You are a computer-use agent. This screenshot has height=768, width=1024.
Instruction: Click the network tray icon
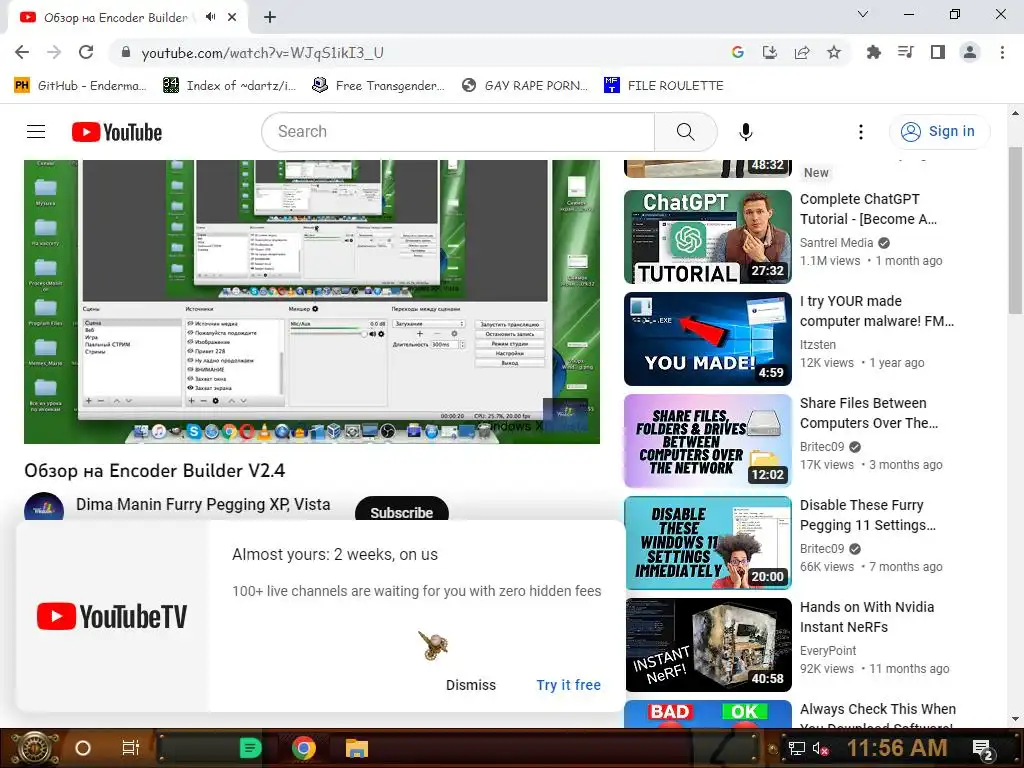(796, 748)
